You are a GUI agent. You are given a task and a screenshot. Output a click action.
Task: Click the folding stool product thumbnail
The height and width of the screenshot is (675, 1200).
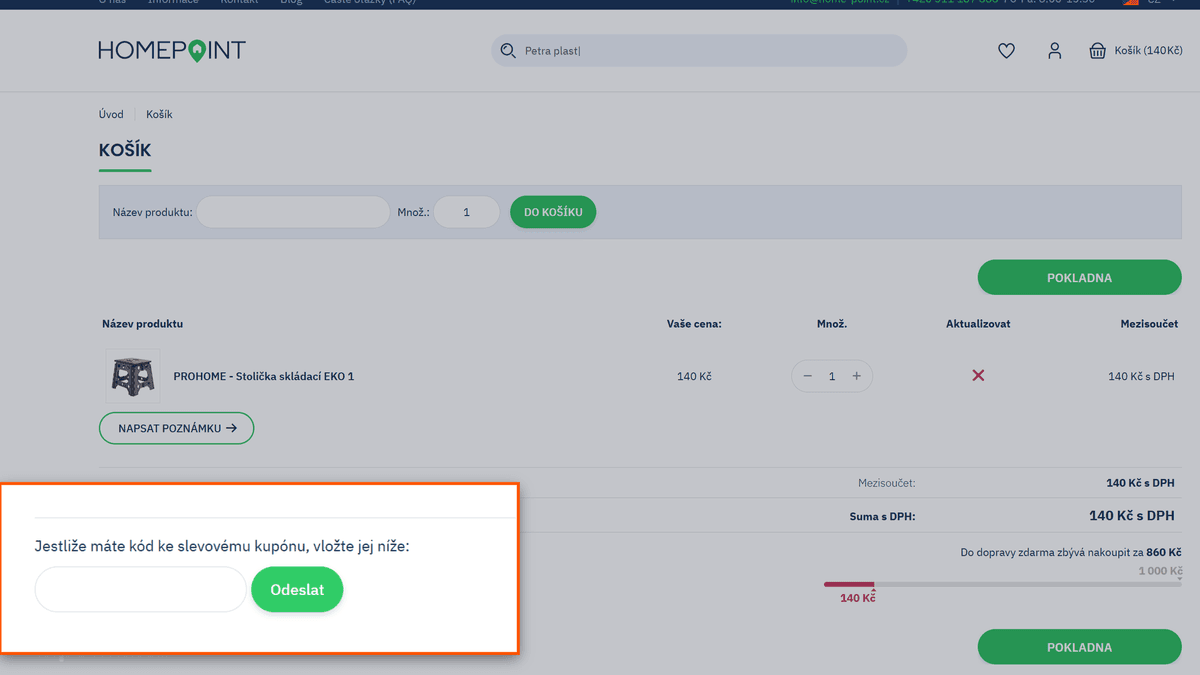(x=132, y=376)
